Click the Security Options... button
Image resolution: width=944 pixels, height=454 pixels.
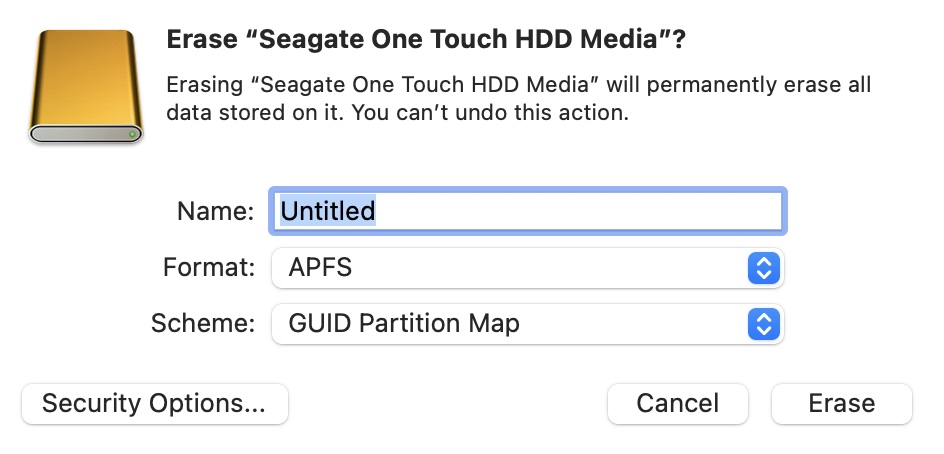click(154, 404)
